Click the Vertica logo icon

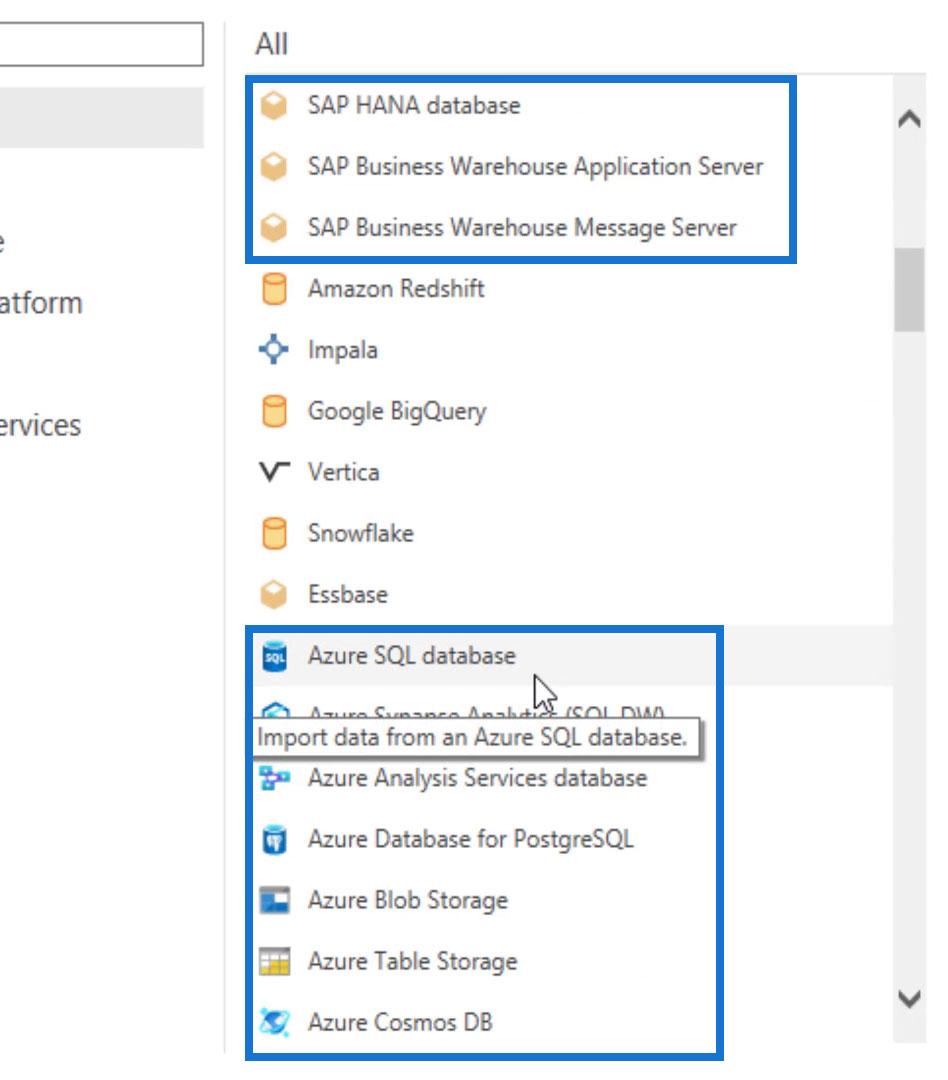(x=273, y=471)
